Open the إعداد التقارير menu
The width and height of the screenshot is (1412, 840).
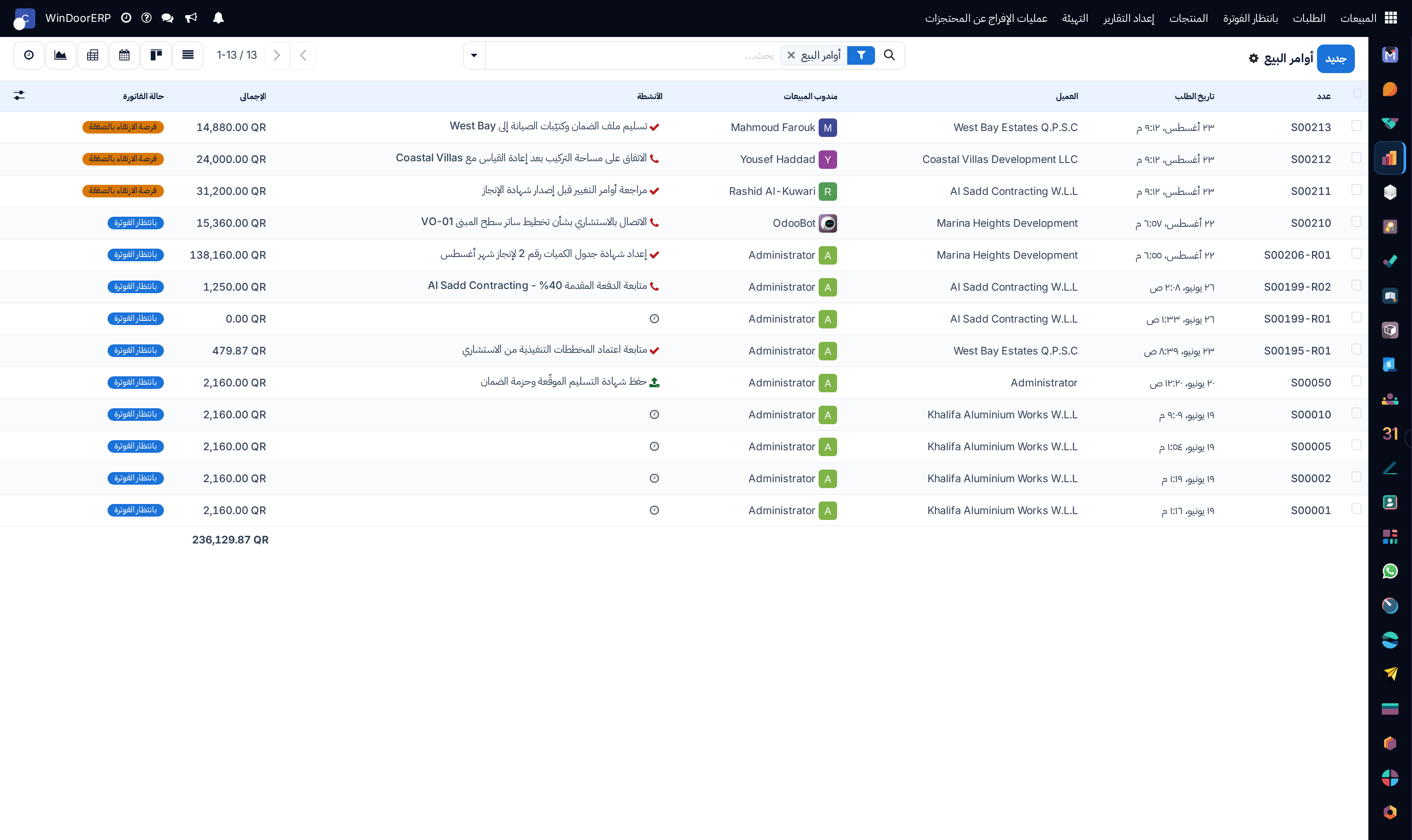click(x=1128, y=18)
